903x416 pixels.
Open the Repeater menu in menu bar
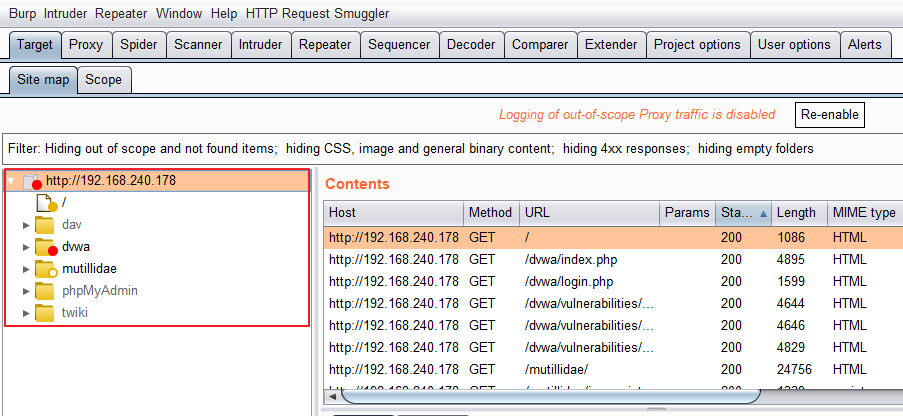click(121, 13)
